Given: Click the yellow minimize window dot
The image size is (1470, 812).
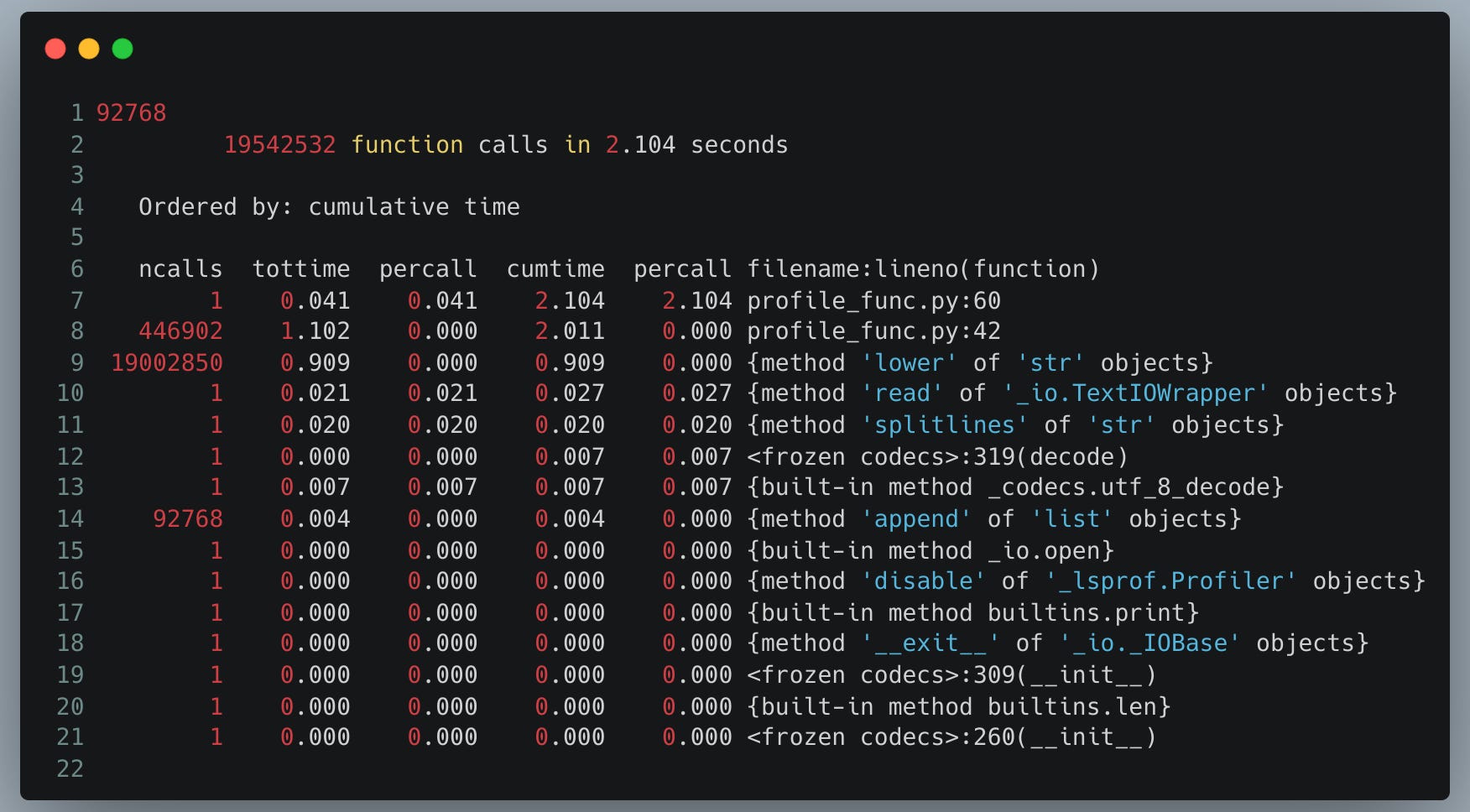Looking at the screenshot, I should click(x=89, y=49).
